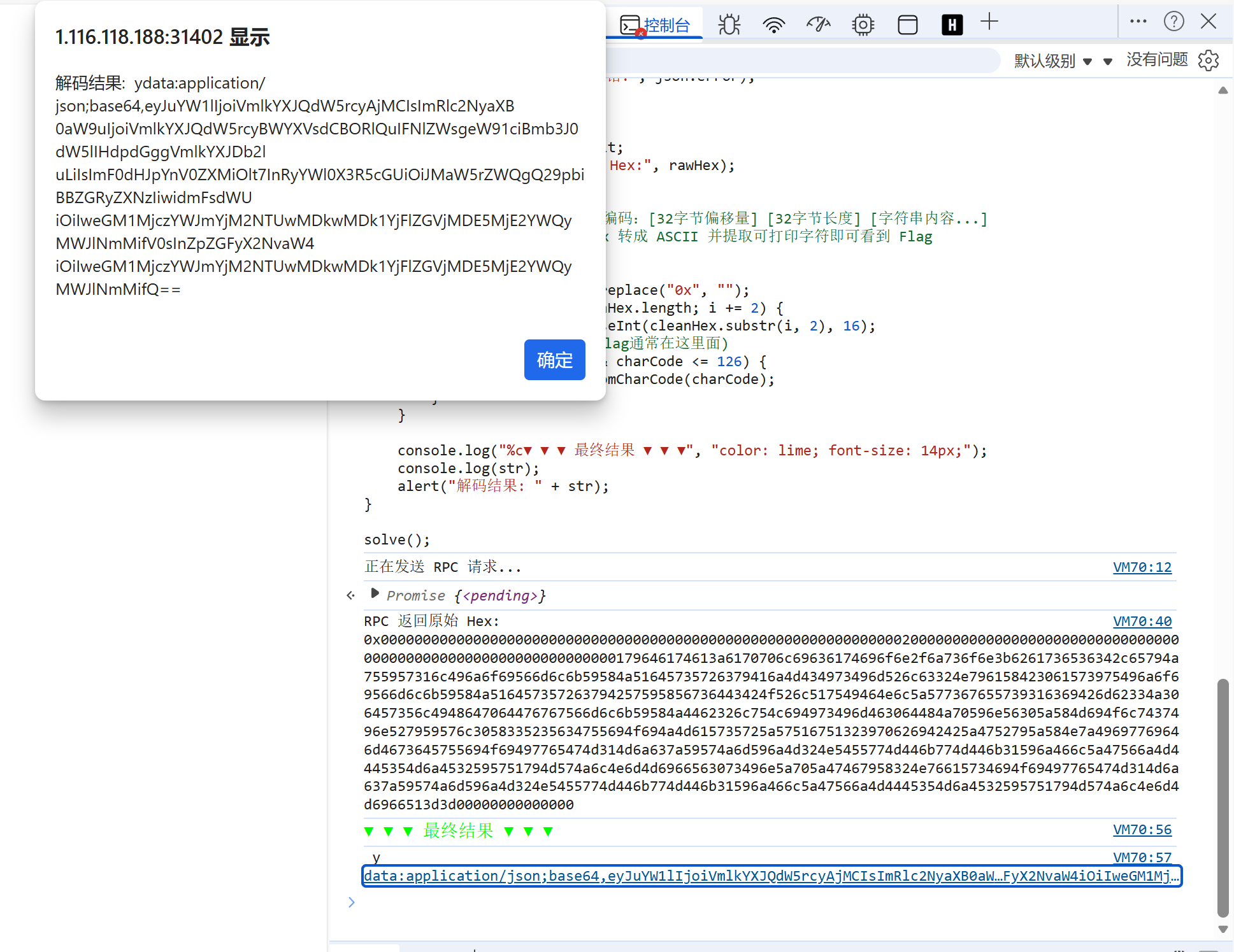Open DevTools help question mark icon
Image resolution: width=1234 pixels, height=952 pixels.
(1173, 22)
